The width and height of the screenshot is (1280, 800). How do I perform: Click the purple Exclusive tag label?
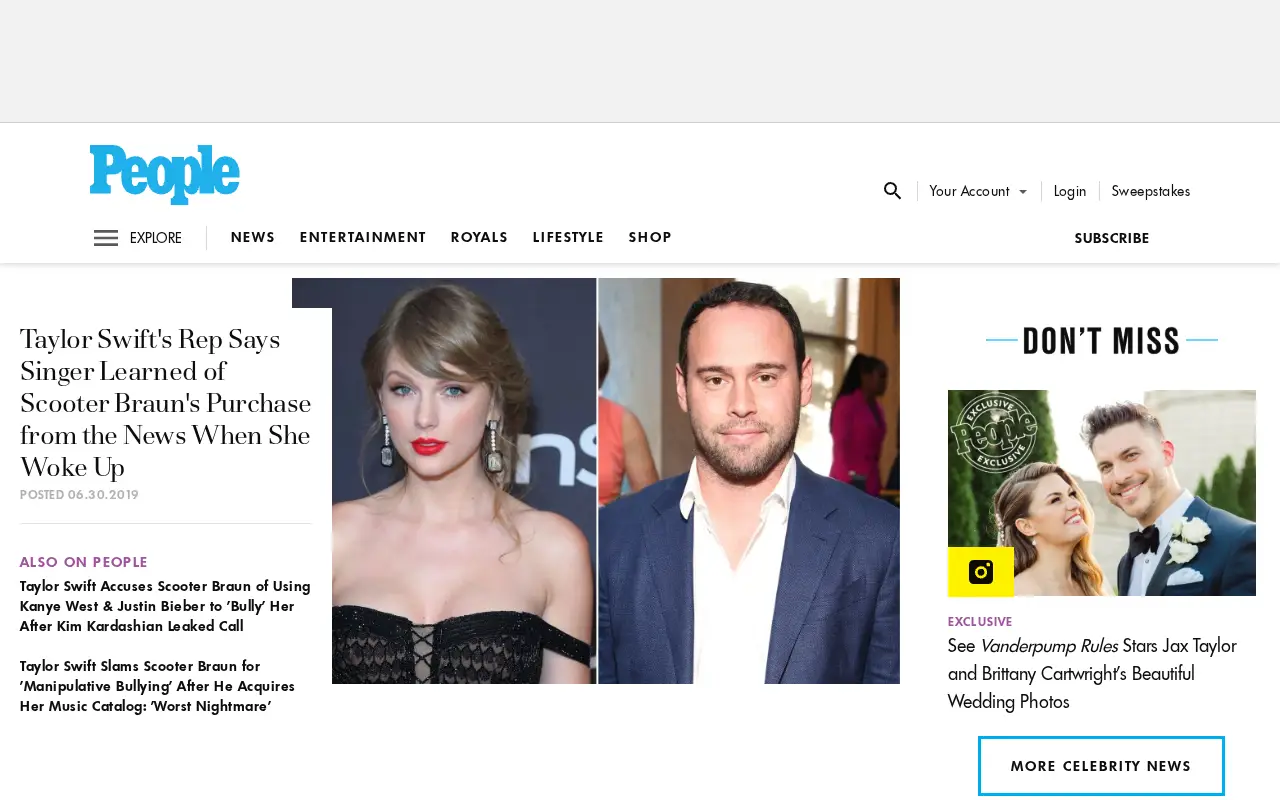[x=980, y=621]
